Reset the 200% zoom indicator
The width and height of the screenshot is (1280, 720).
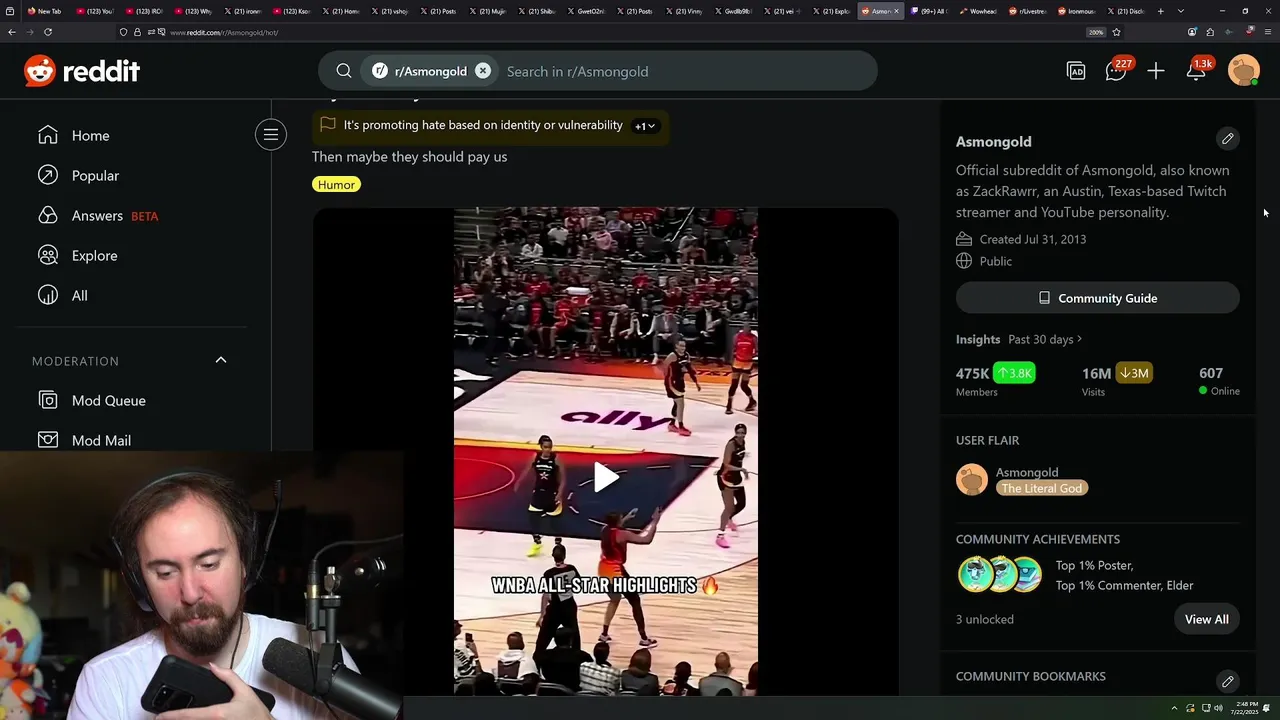tap(1096, 32)
